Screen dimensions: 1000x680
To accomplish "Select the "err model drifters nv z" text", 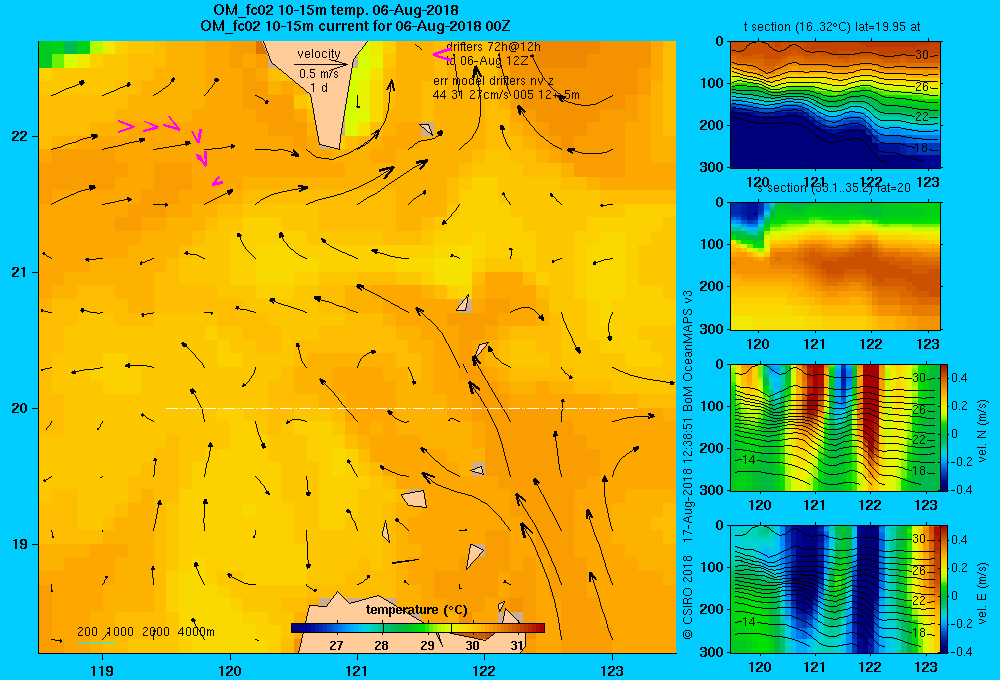I will 493,81.
